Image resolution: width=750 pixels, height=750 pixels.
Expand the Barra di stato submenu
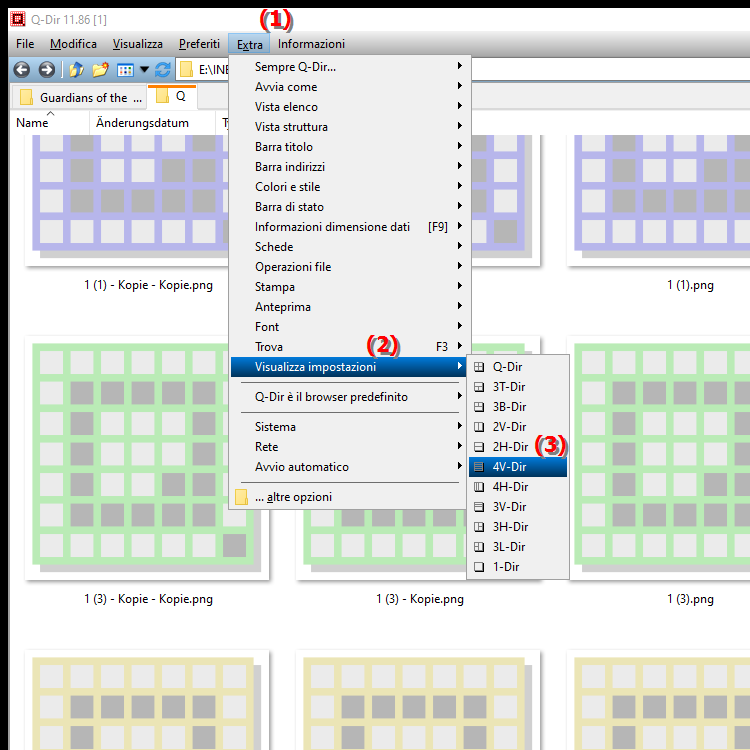coord(349,207)
